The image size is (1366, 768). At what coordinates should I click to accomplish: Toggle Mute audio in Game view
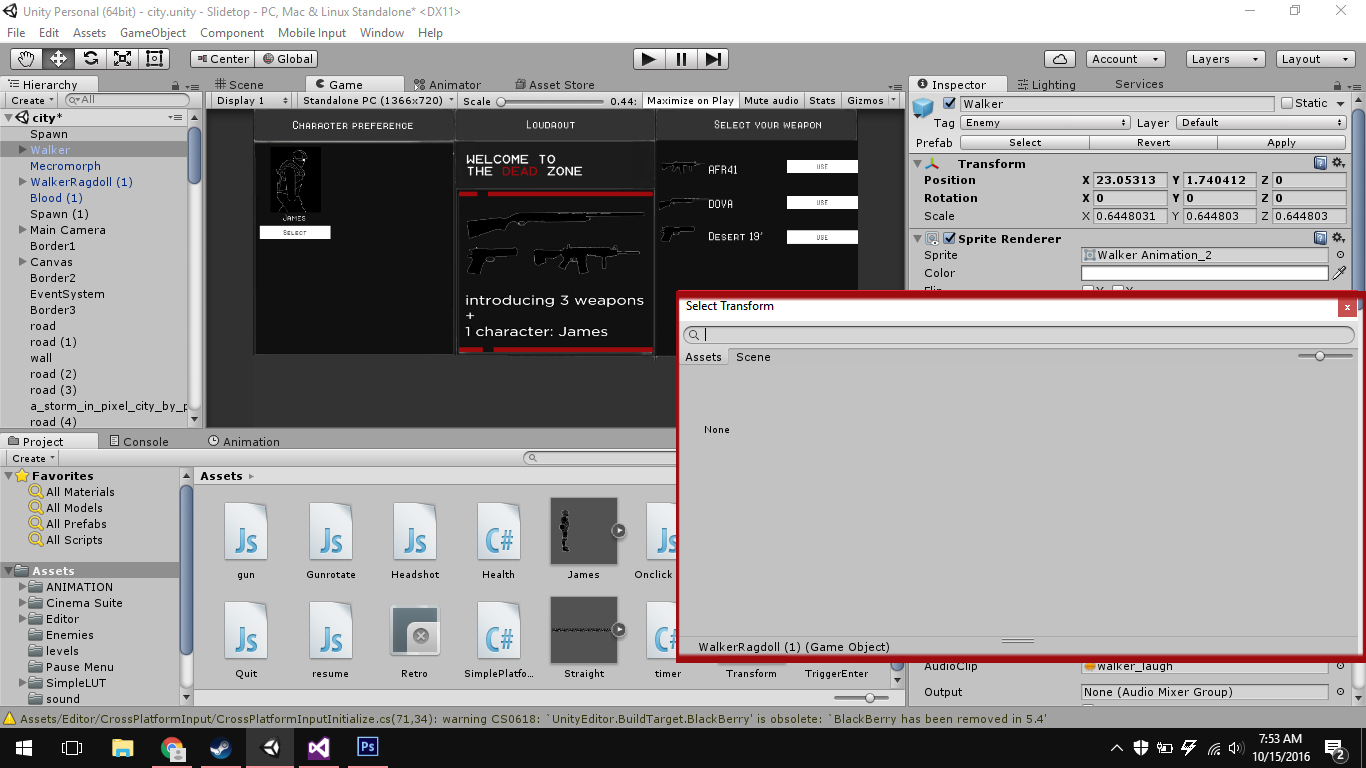771,101
